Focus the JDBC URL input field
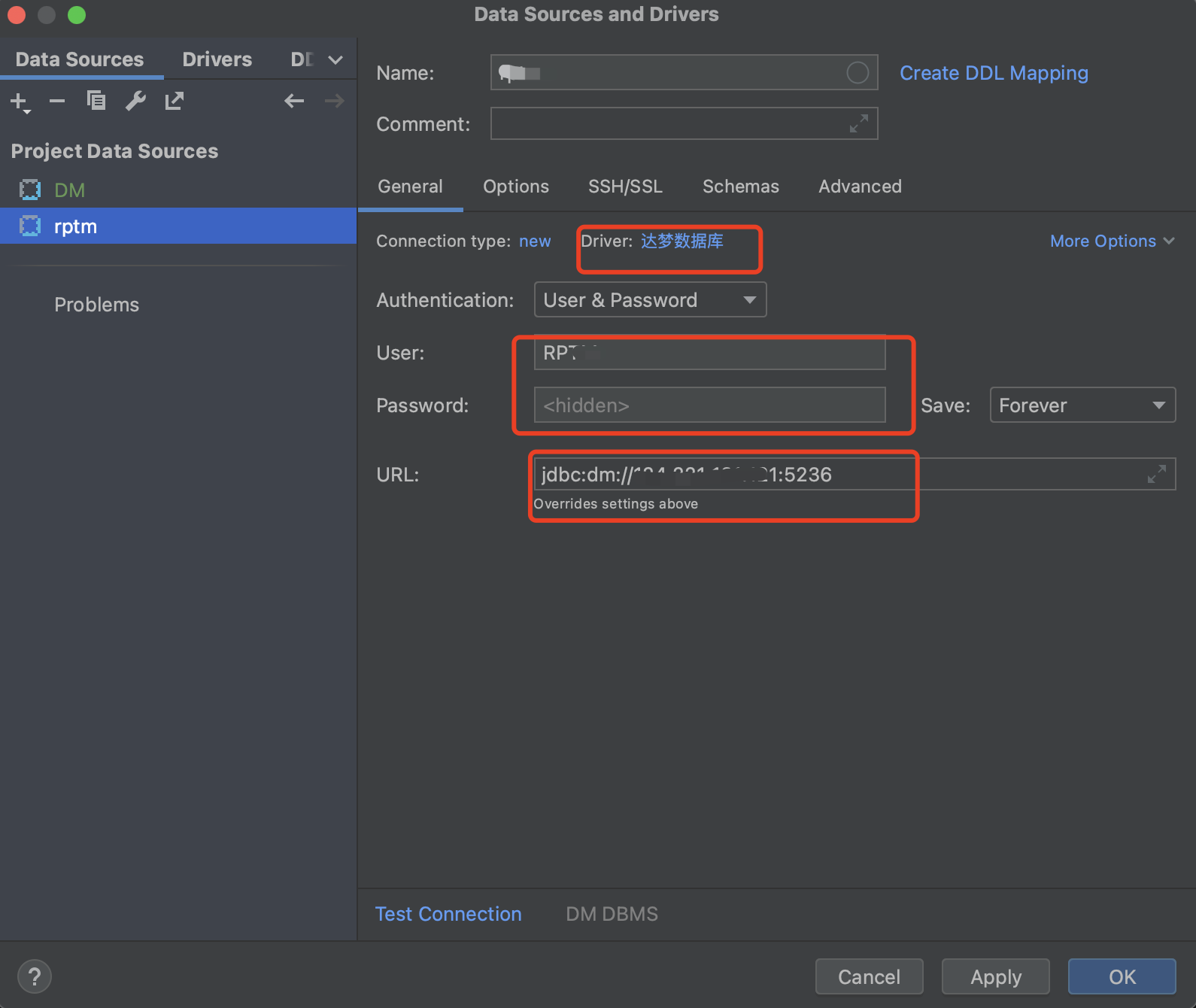The width and height of the screenshot is (1196, 1008). pyautogui.click(x=855, y=474)
